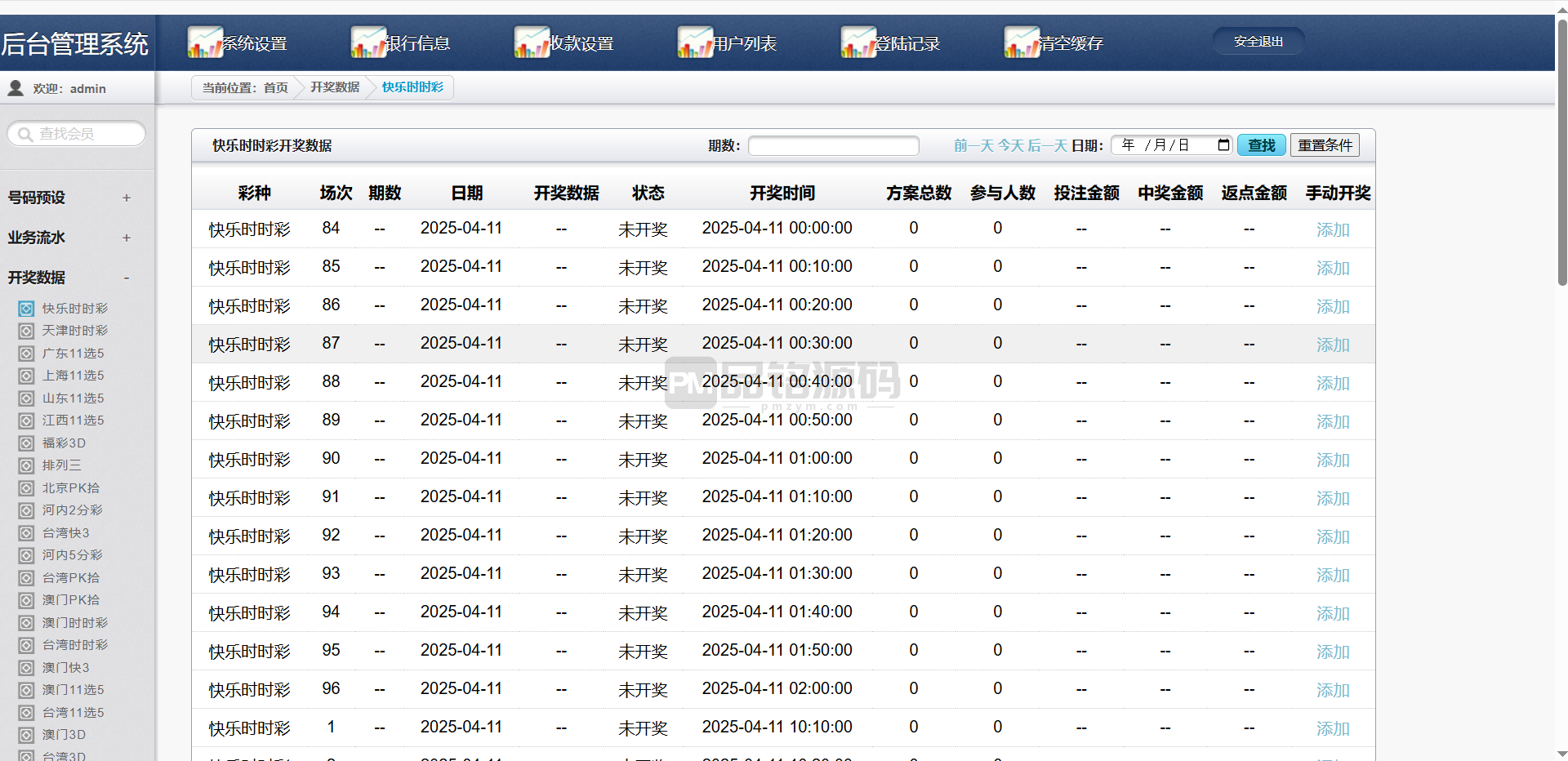Focus the 期数 input field
Viewport: 1568px width, 761px height.
pyautogui.click(x=834, y=145)
